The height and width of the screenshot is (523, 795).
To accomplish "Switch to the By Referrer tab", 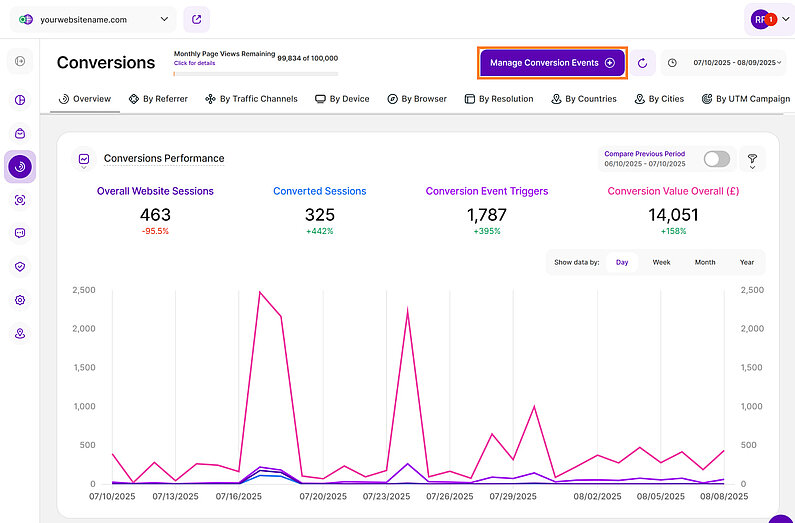I will [159, 99].
